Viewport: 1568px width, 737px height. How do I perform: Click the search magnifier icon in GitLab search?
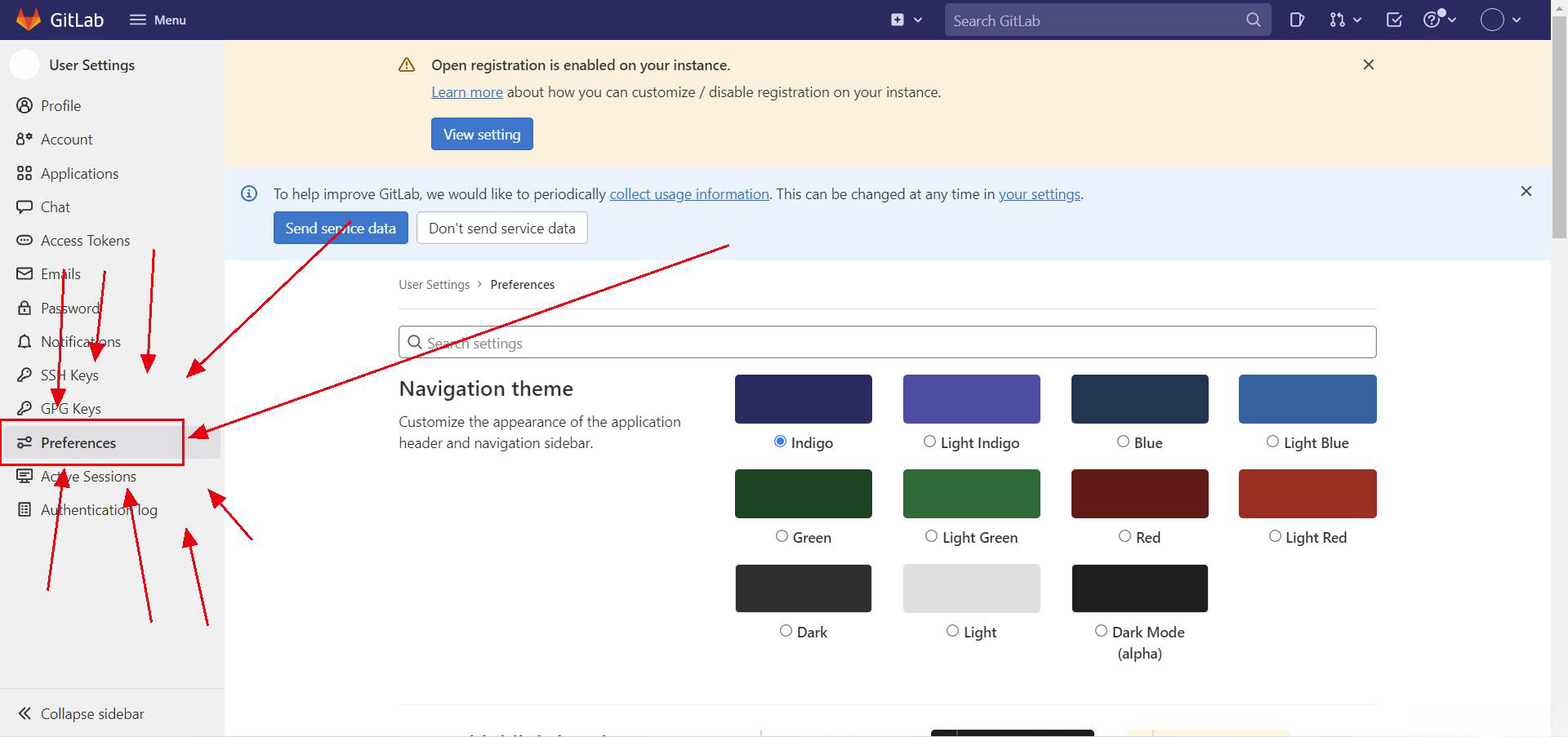coord(1253,20)
